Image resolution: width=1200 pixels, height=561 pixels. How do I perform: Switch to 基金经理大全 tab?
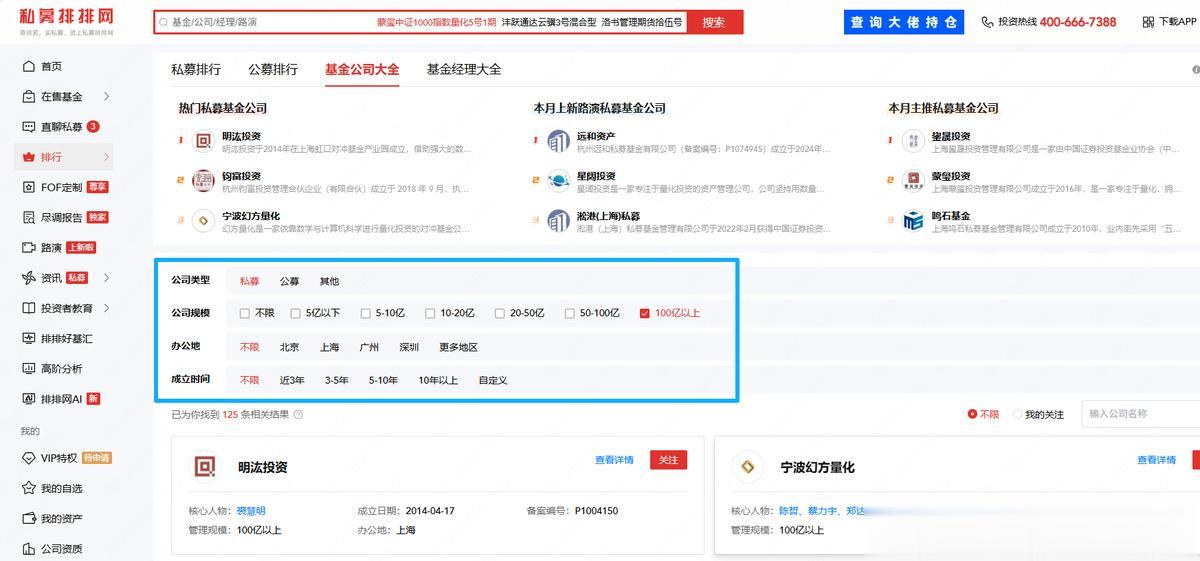coord(464,69)
